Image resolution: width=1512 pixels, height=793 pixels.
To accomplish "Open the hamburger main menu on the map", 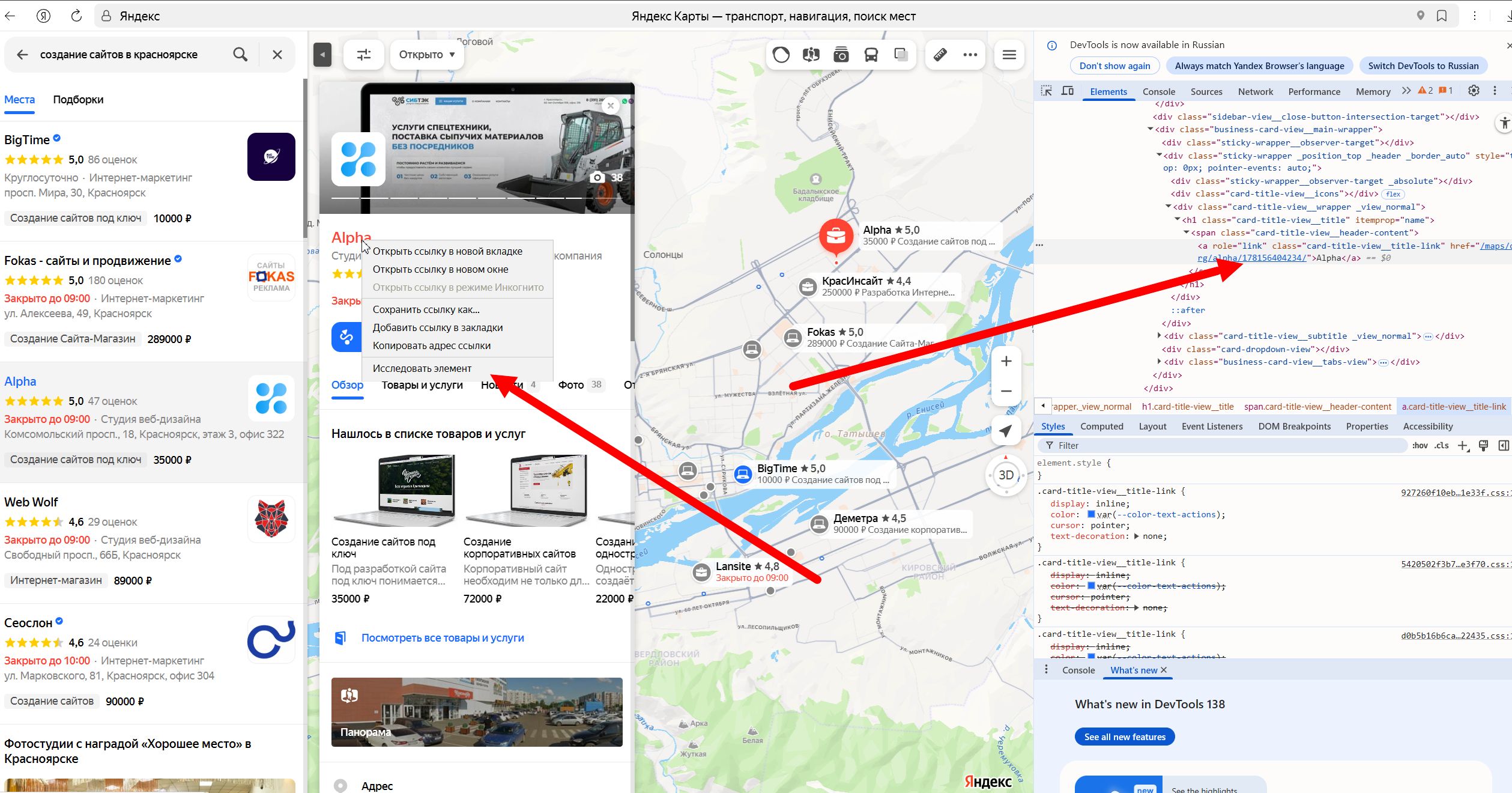I will coord(1009,55).
